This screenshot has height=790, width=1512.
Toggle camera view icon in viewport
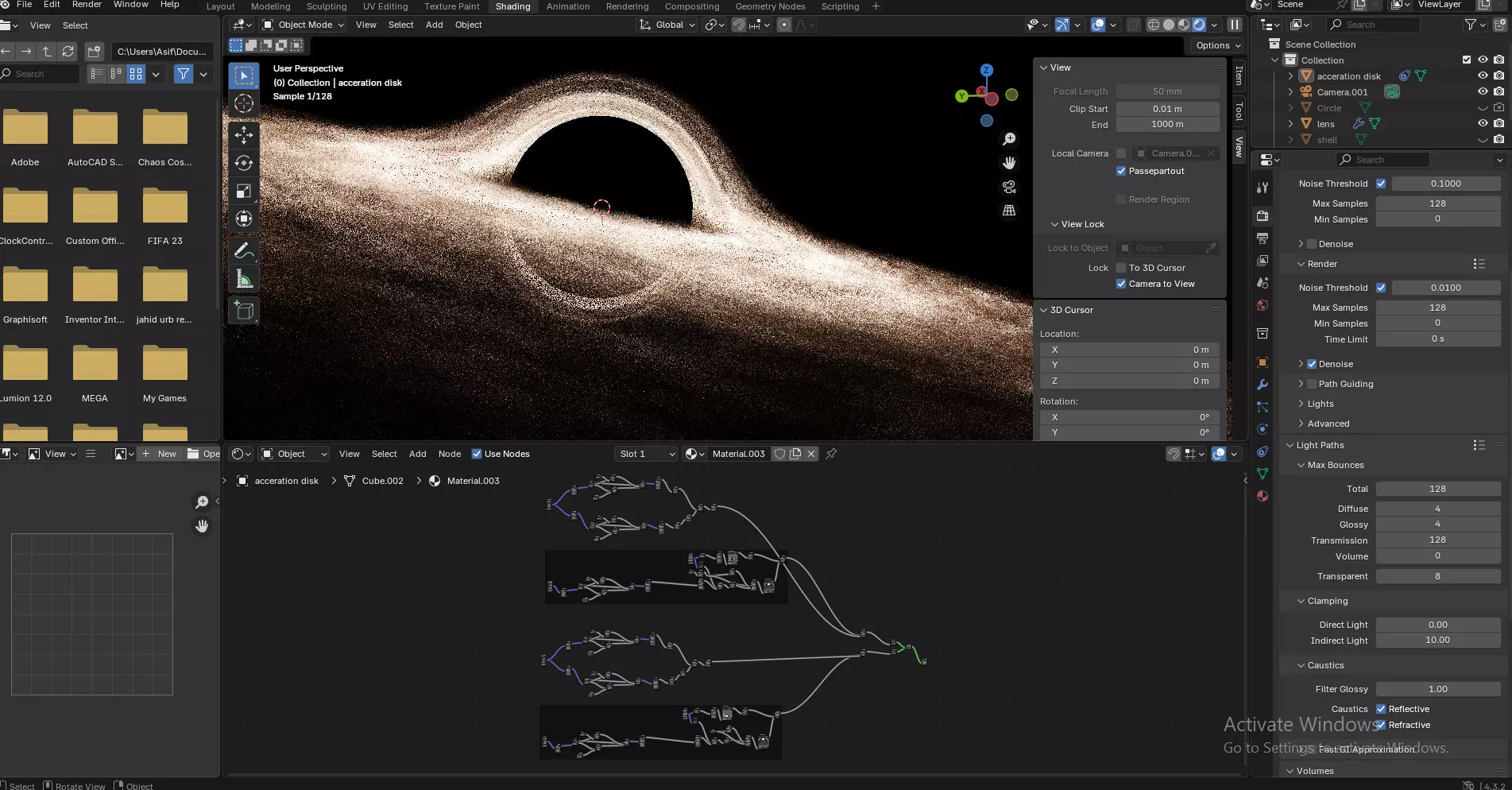coord(1009,187)
